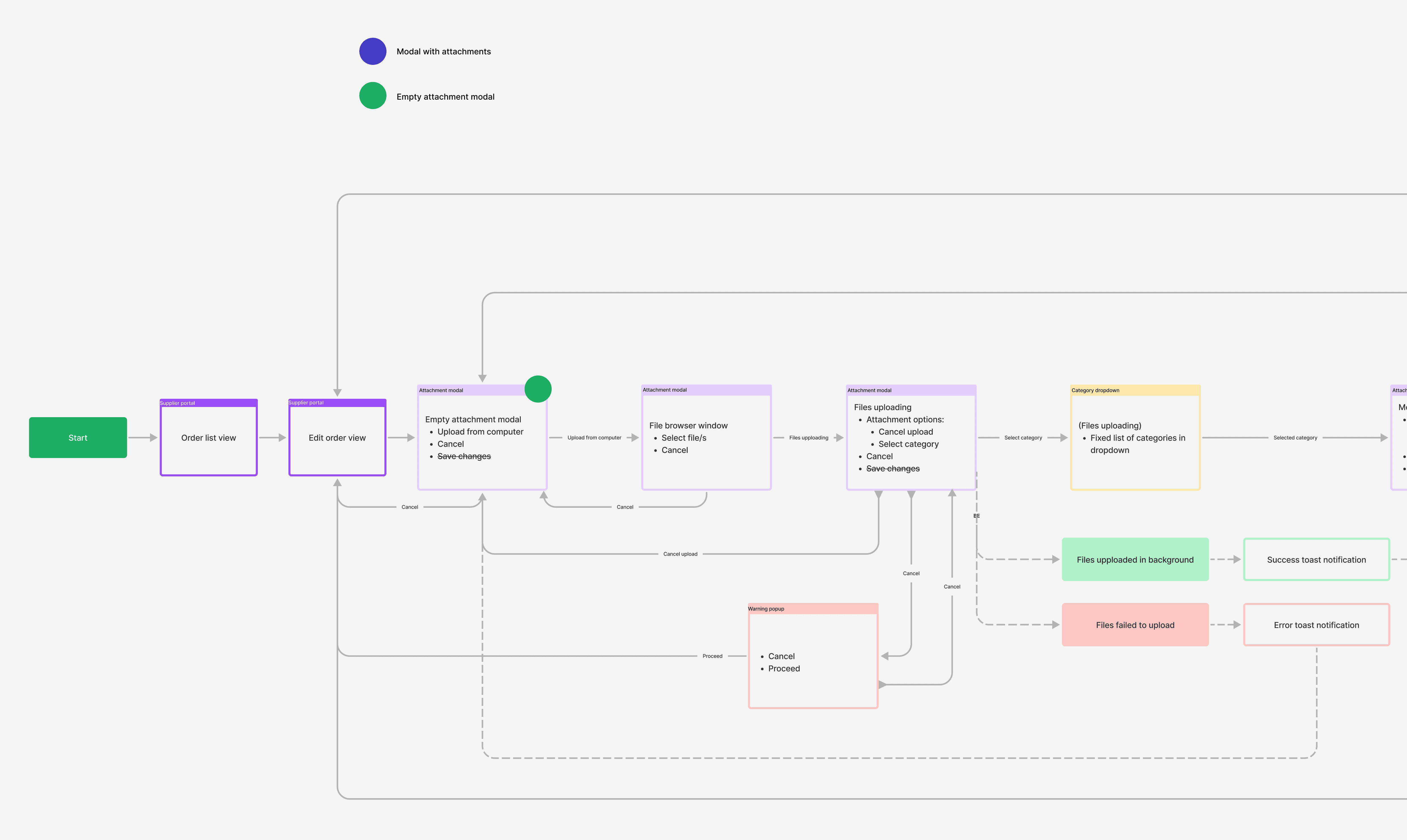Click the 'Cancel upload' connector label
This screenshot has height=840, width=1407.
tap(681, 554)
